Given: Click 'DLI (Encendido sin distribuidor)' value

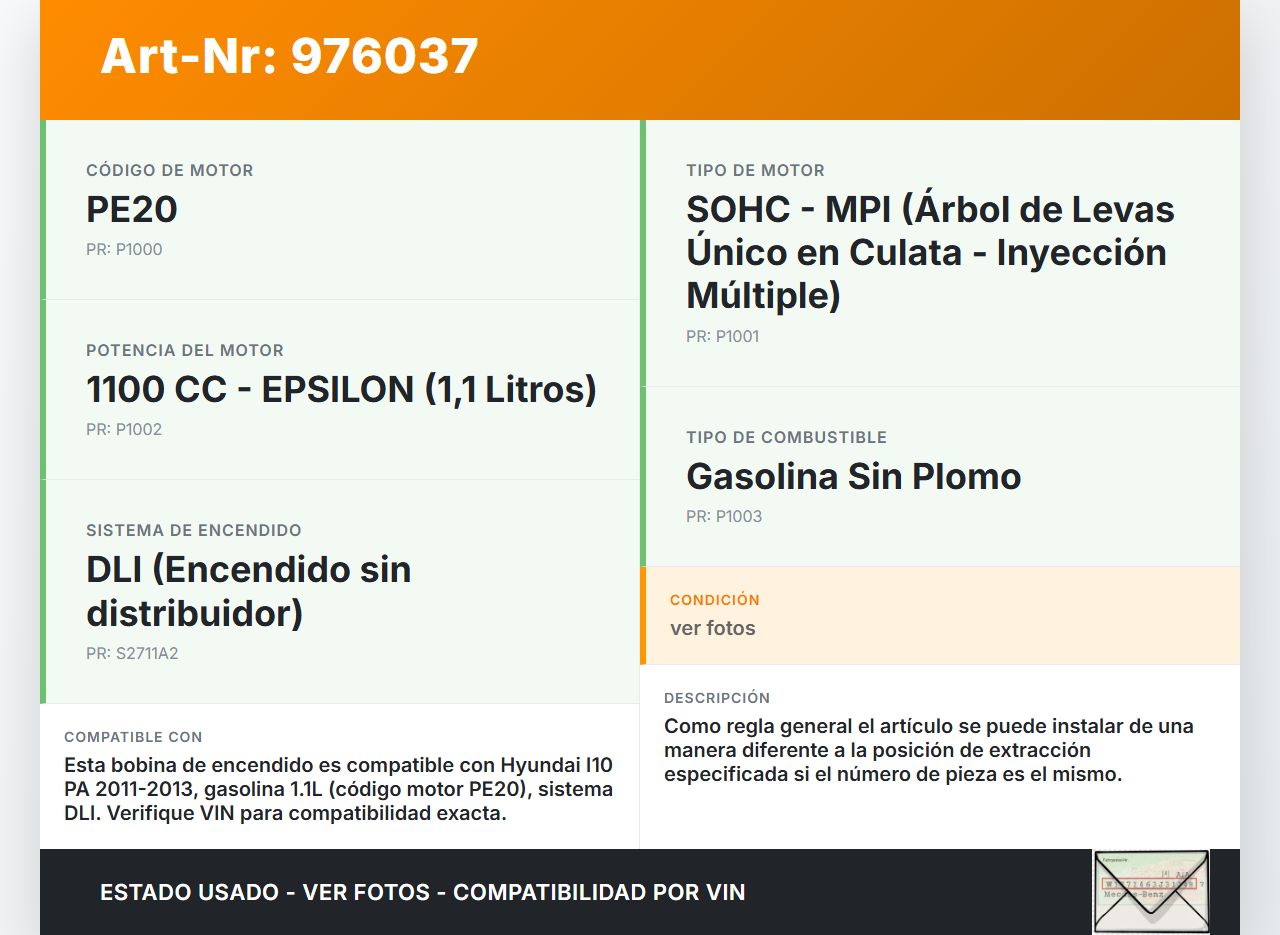Looking at the screenshot, I should click(x=249, y=590).
